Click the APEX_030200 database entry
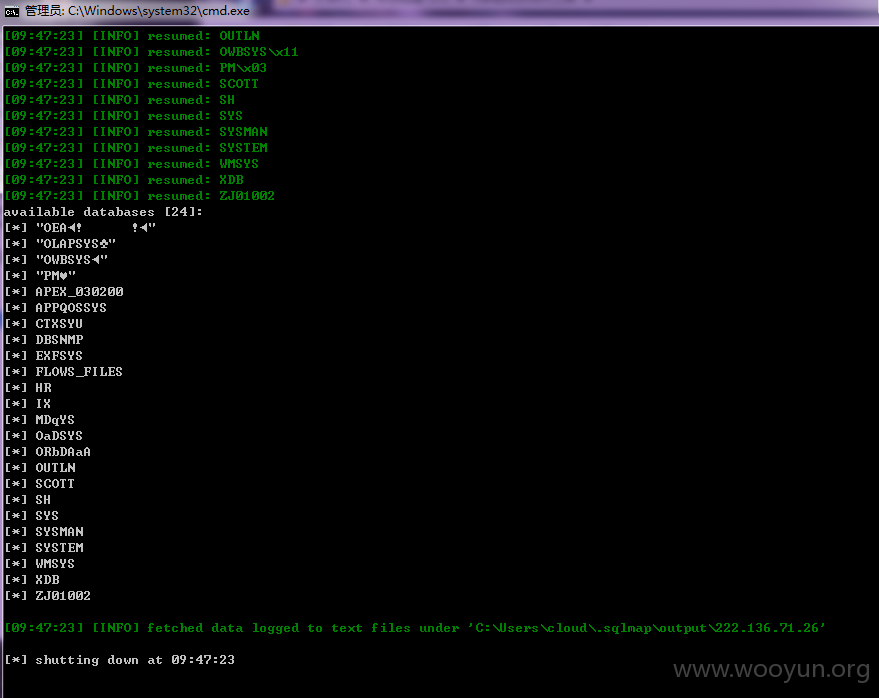 (x=64, y=292)
